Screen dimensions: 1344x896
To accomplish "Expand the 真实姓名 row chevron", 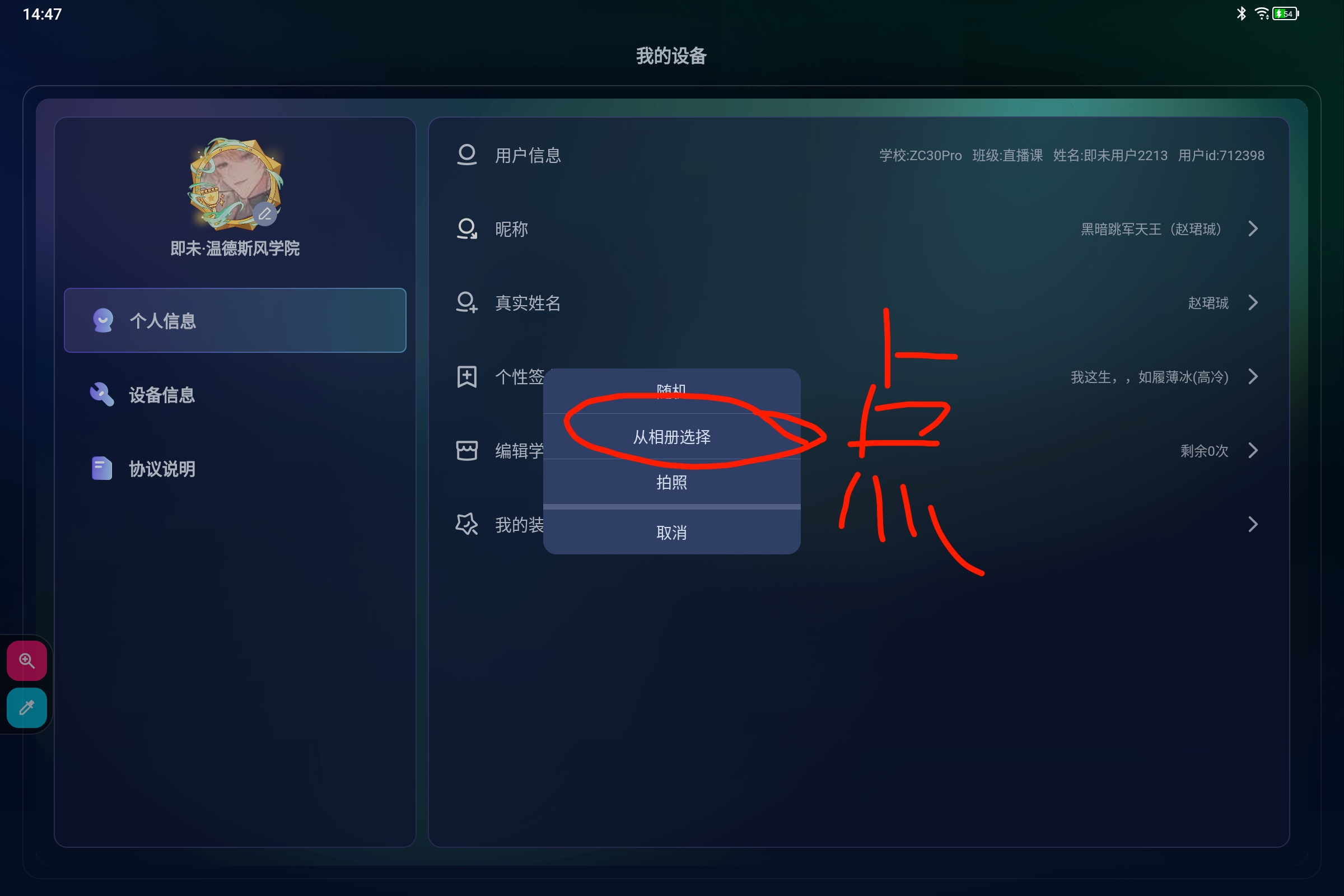I will 1253,302.
